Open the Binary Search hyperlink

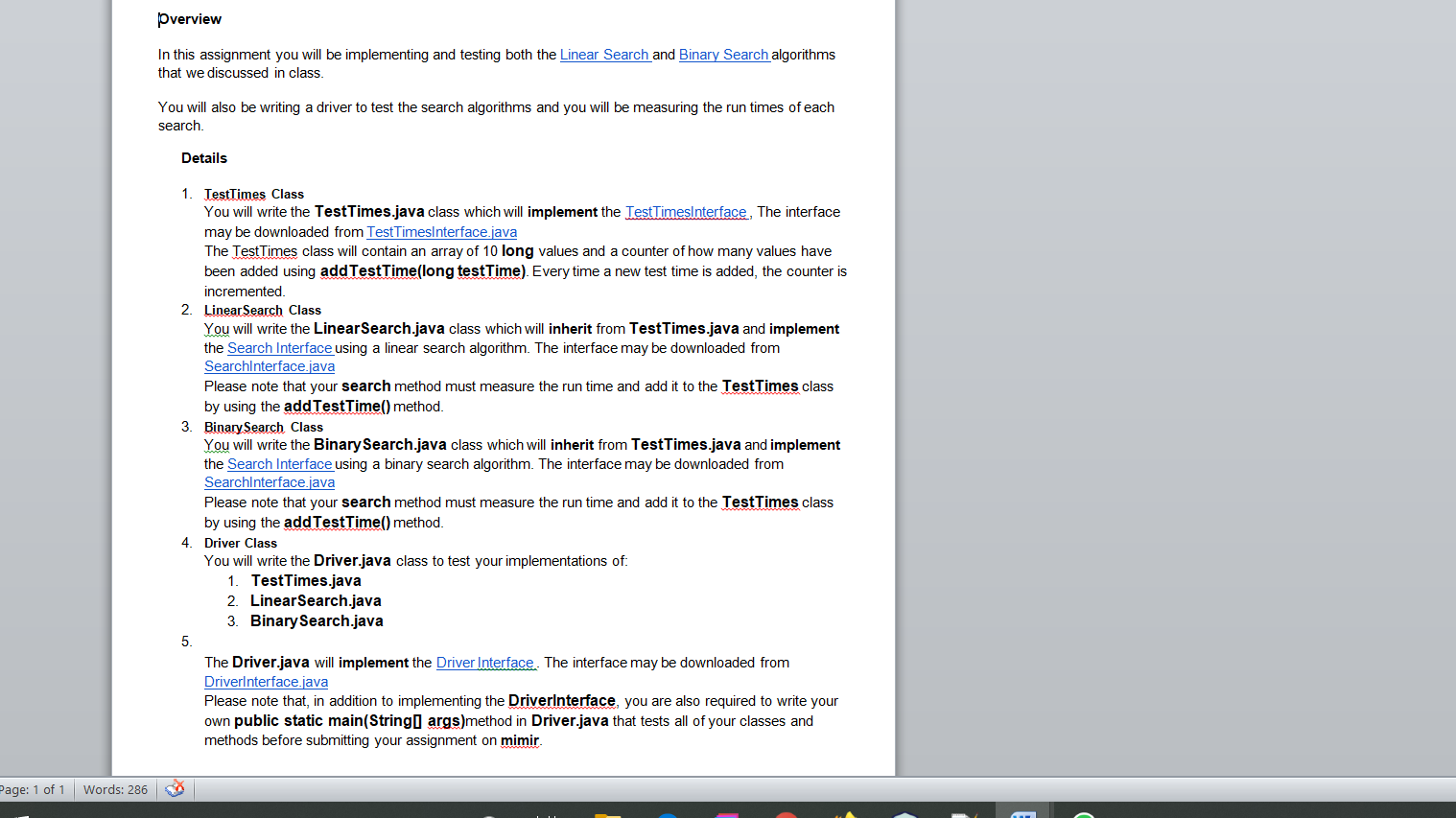click(724, 55)
